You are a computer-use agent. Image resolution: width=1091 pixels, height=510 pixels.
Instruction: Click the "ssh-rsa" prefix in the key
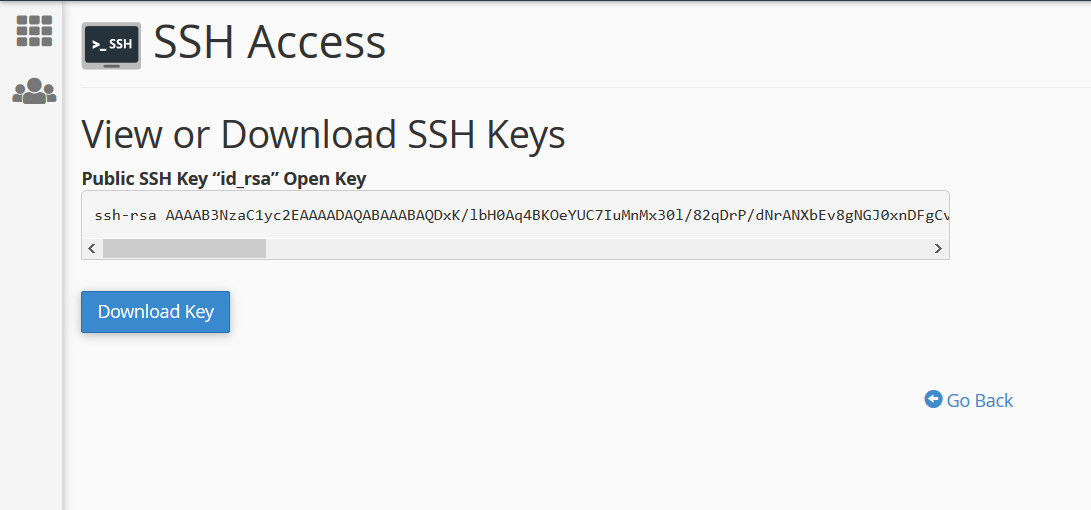(125, 215)
